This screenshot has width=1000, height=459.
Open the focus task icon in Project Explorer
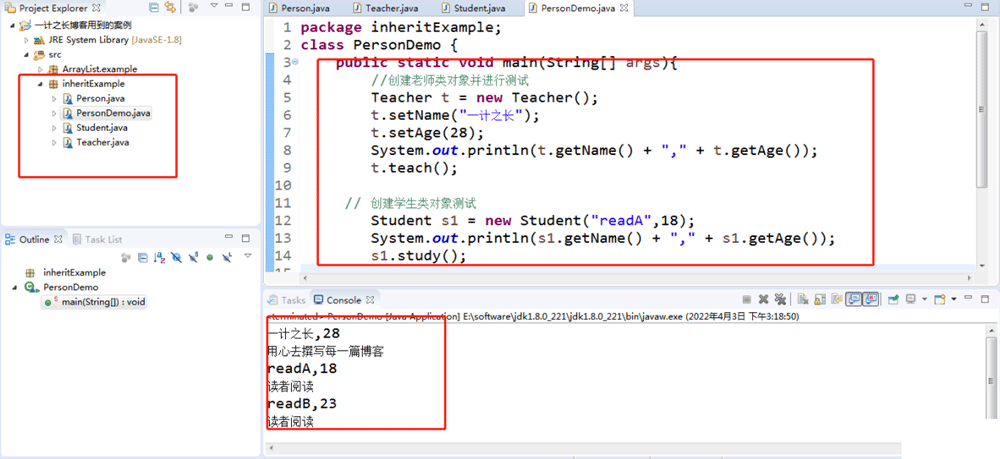pyautogui.click(x=194, y=8)
